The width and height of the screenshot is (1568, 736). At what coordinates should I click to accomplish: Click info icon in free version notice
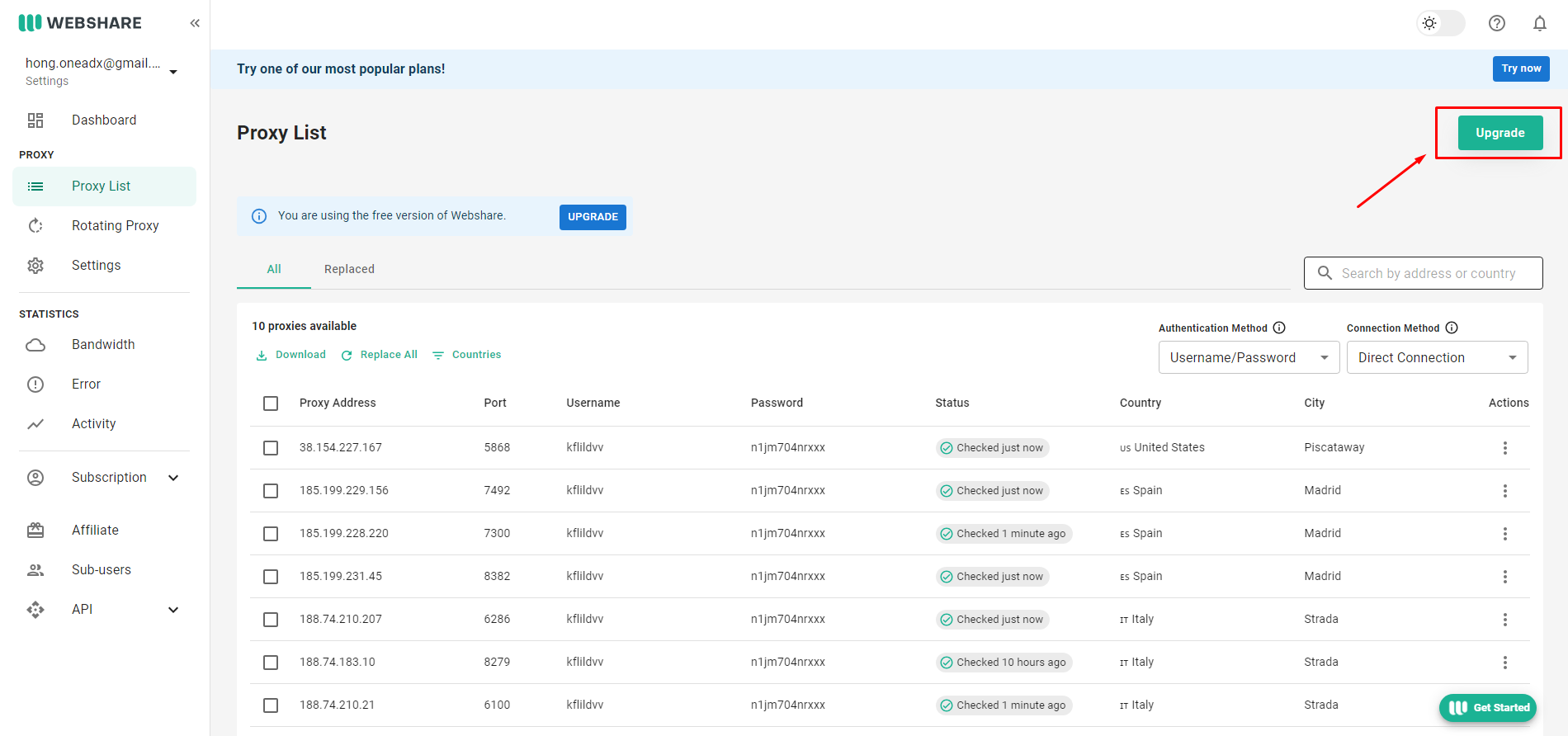(x=259, y=216)
